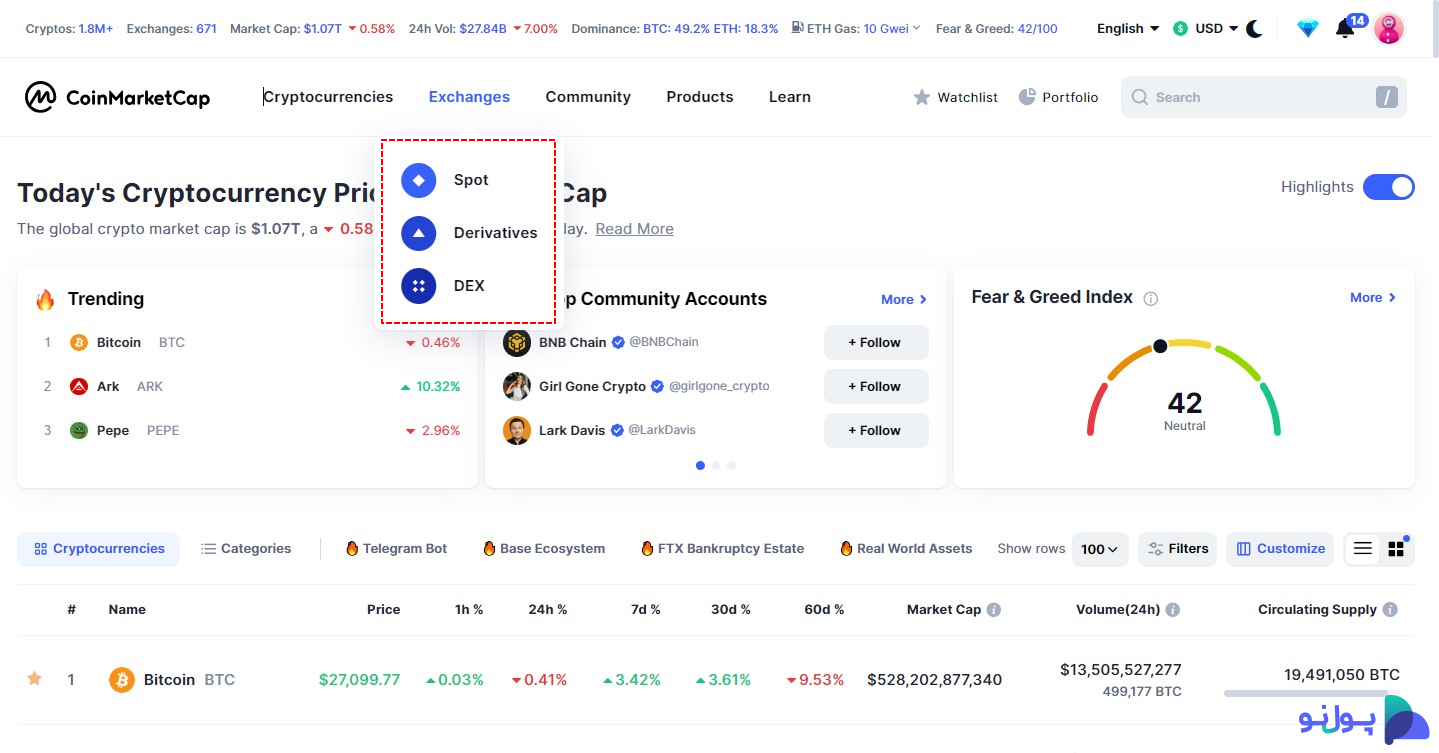Image resolution: width=1439 pixels, height=753 pixels.
Task: Open the Filters button
Action: [1178, 549]
